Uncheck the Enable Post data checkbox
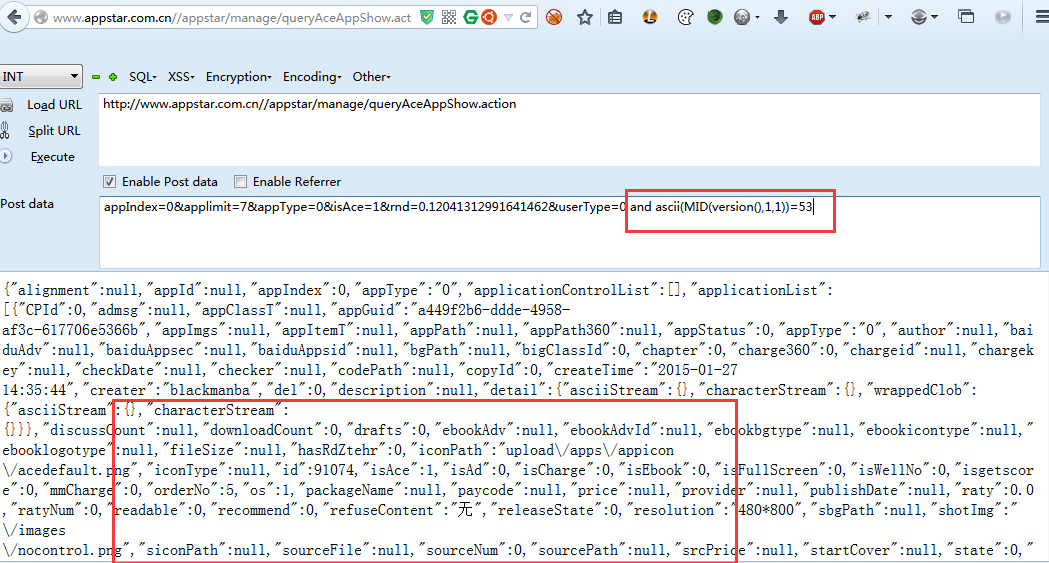Viewport: 1049px width, 563px height. click(x=109, y=181)
